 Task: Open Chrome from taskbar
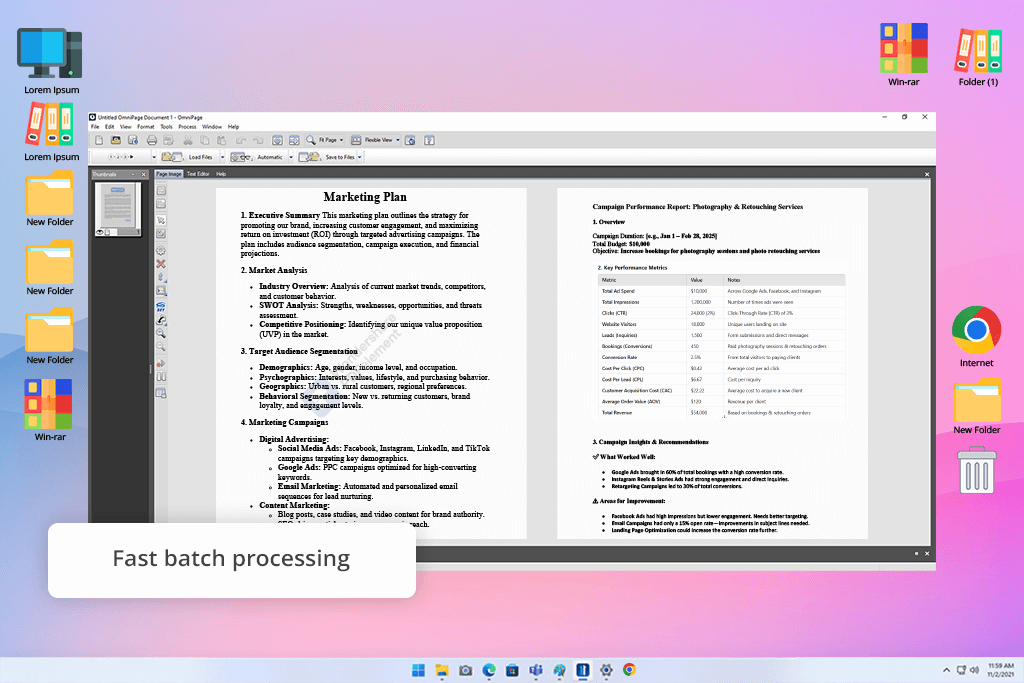tap(629, 670)
